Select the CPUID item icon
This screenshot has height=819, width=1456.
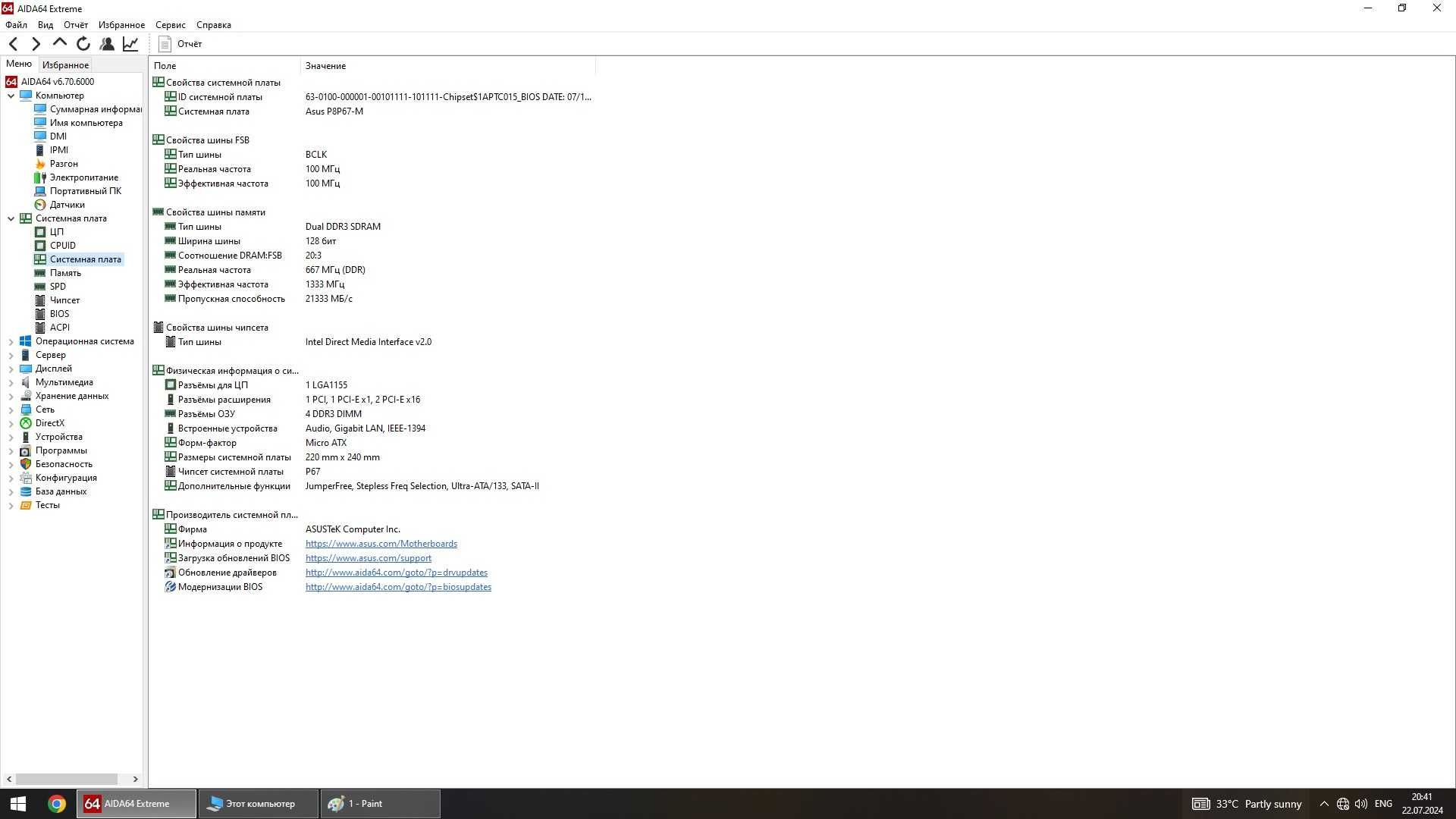click(40, 246)
